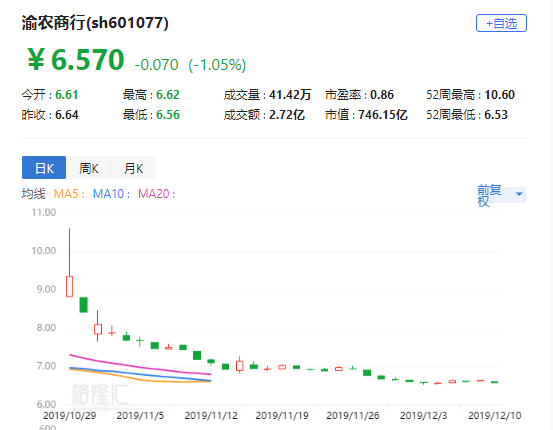Switch to 日K daily chart tab
Image resolution: width=553 pixels, height=430 pixels.
pos(44,168)
